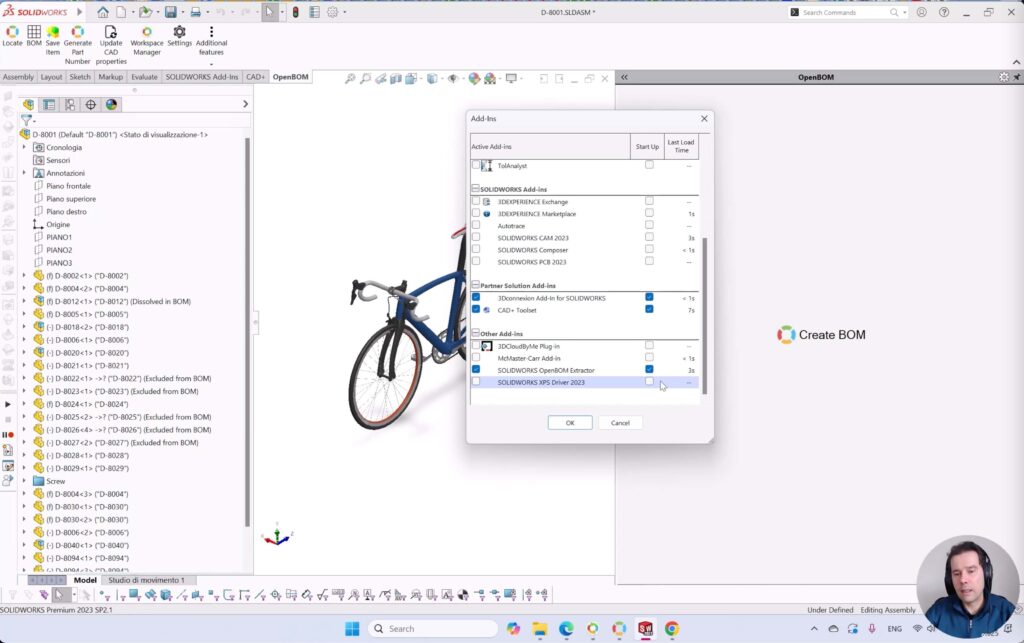The image size is (1024, 643).
Task: Click the Search Commands field
Action: (x=846, y=12)
